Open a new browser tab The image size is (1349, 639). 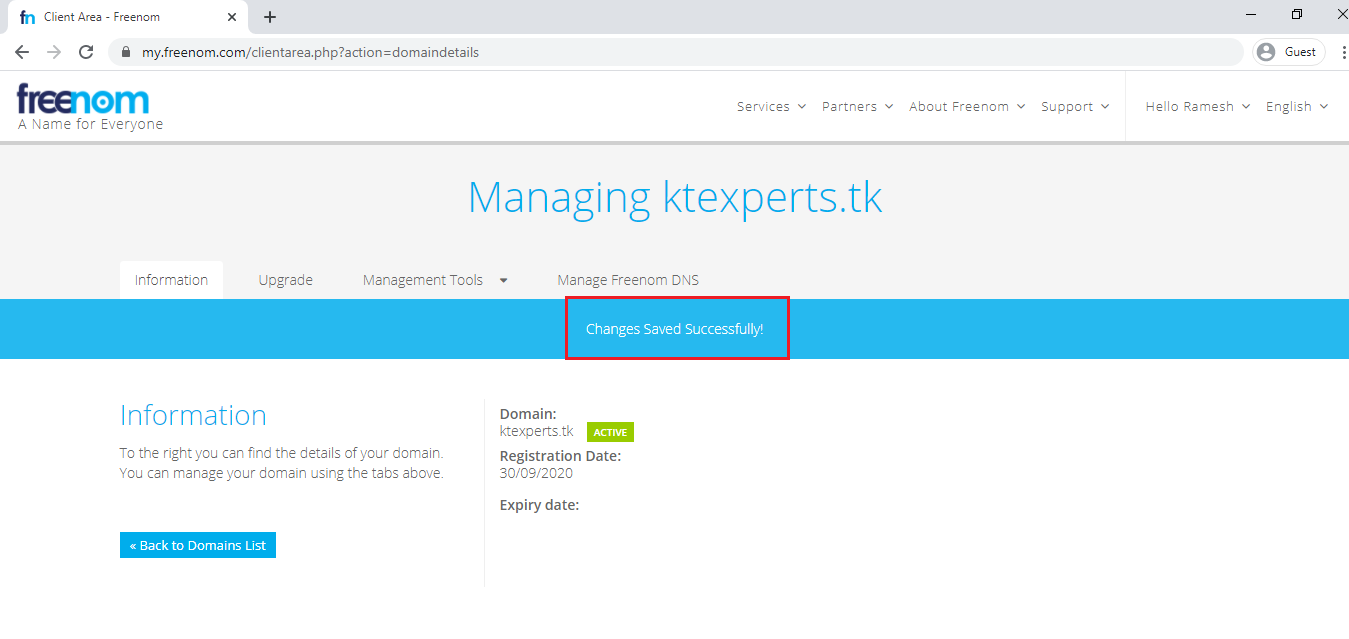click(270, 17)
